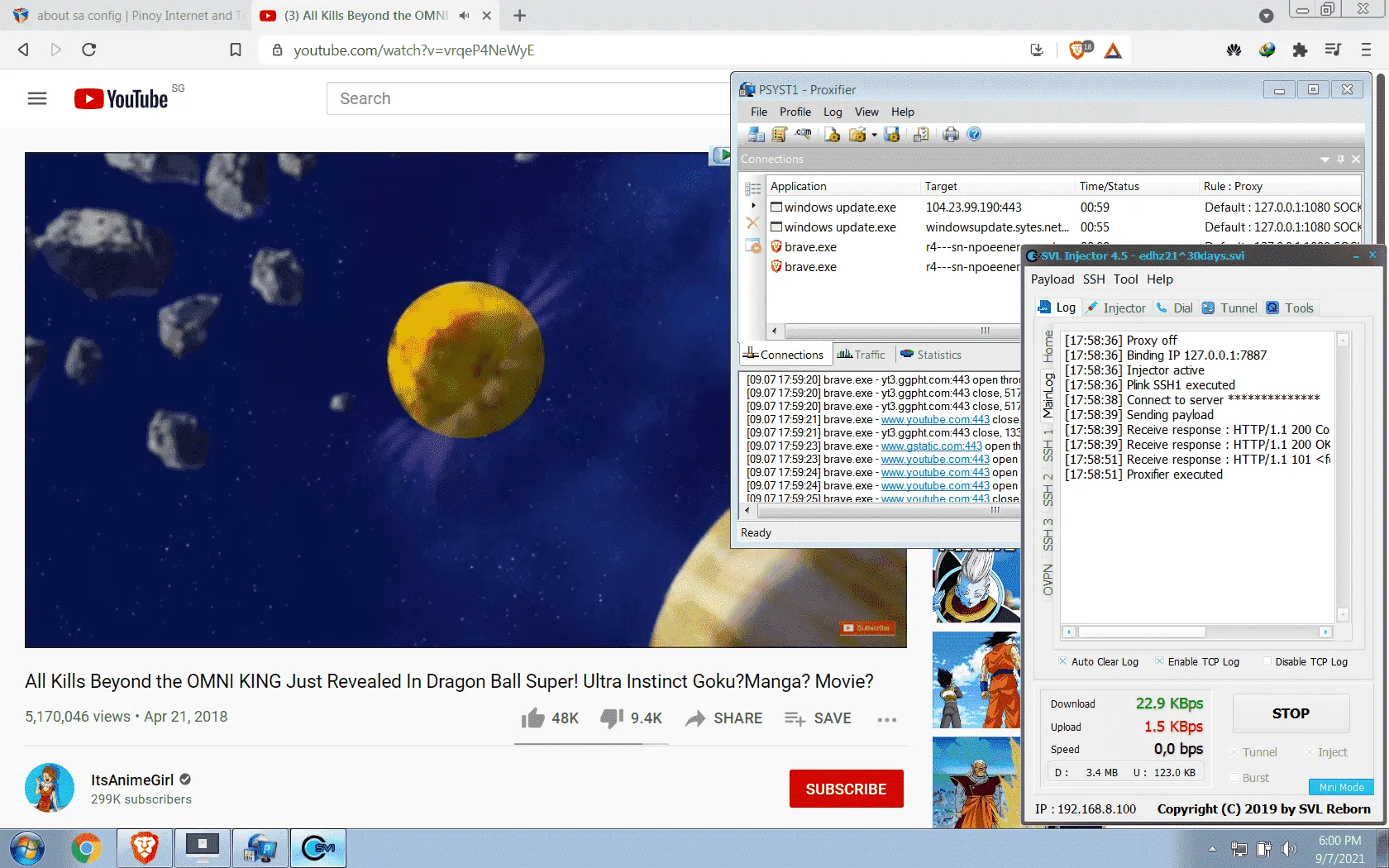The image size is (1389, 868).
Task: Check the Disable TCP Log checkbox
Action: click(x=1267, y=661)
